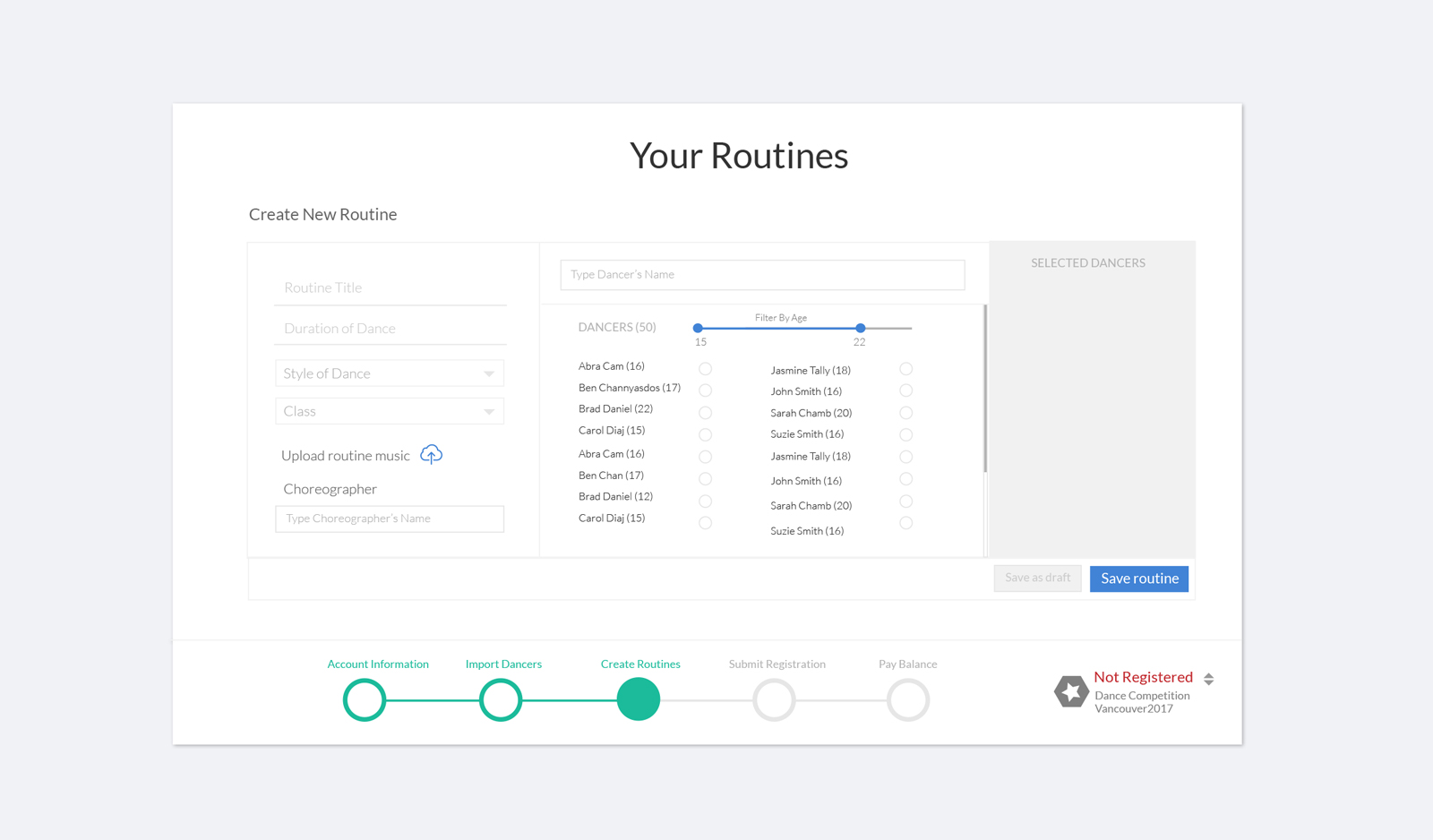Go to the Import Dancers step circle
Screen dimensions: 1433x840
pos(501,699)
